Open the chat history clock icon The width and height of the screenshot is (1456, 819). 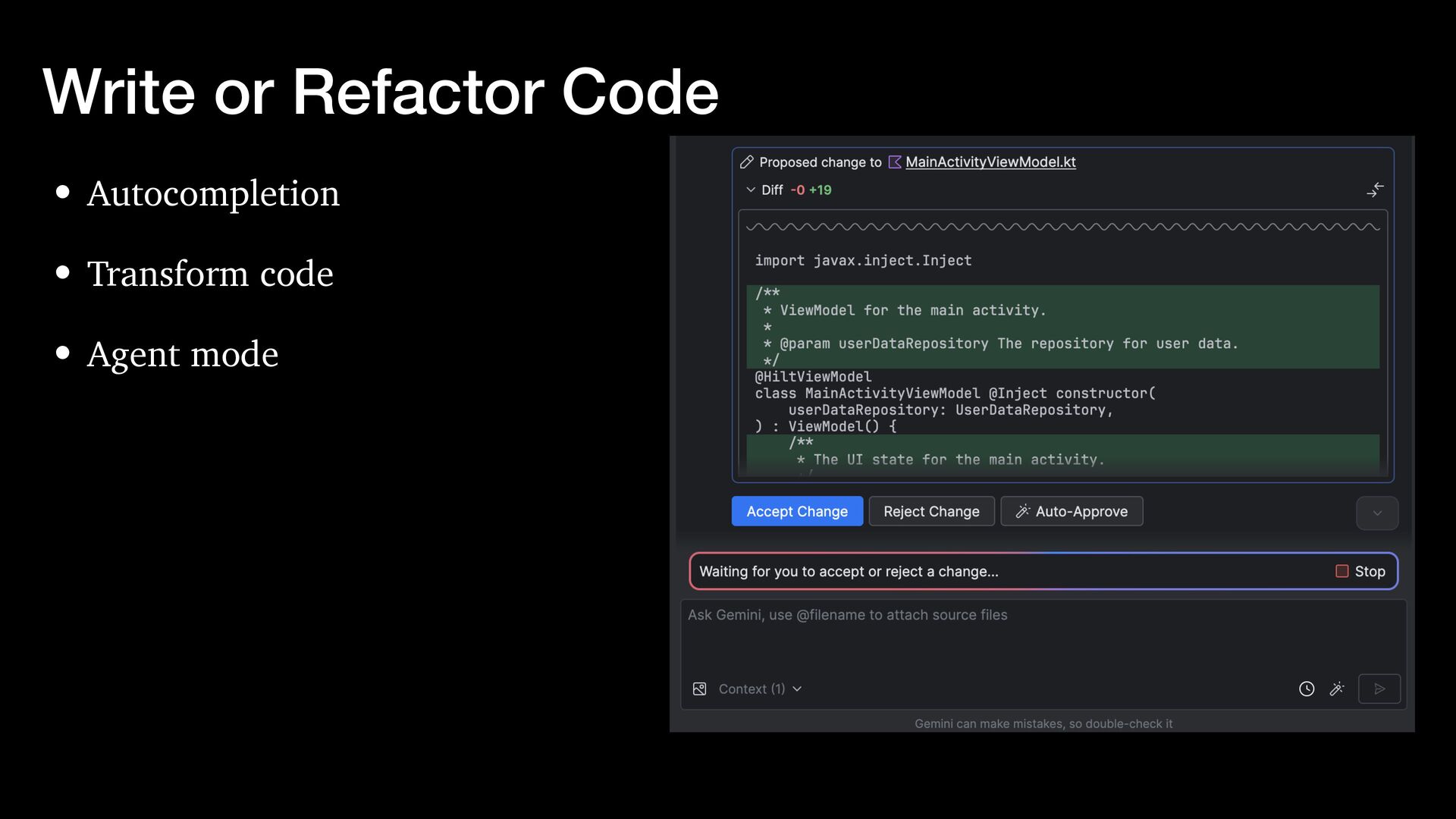coord(1307,689)
